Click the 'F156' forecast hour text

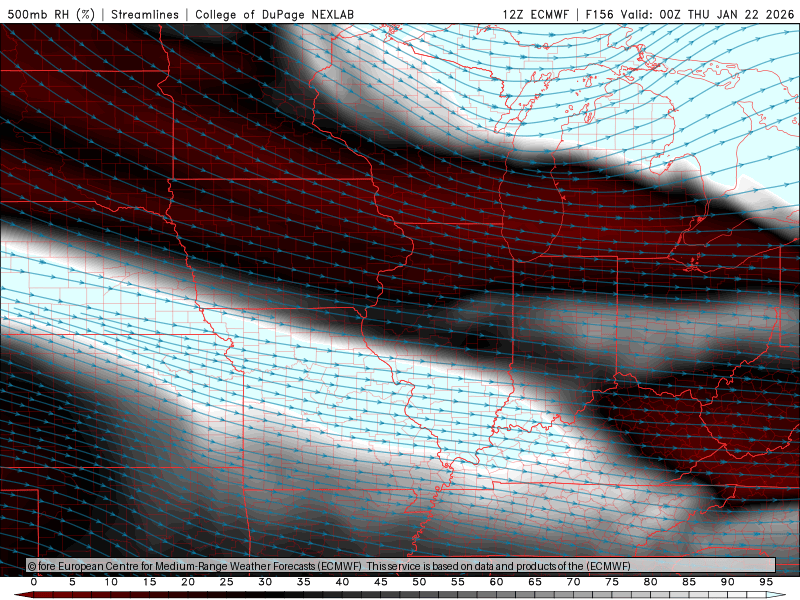coord(599,14)
